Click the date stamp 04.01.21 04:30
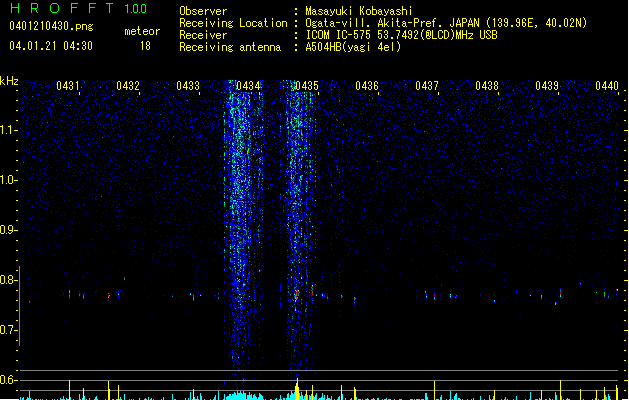 51,46
